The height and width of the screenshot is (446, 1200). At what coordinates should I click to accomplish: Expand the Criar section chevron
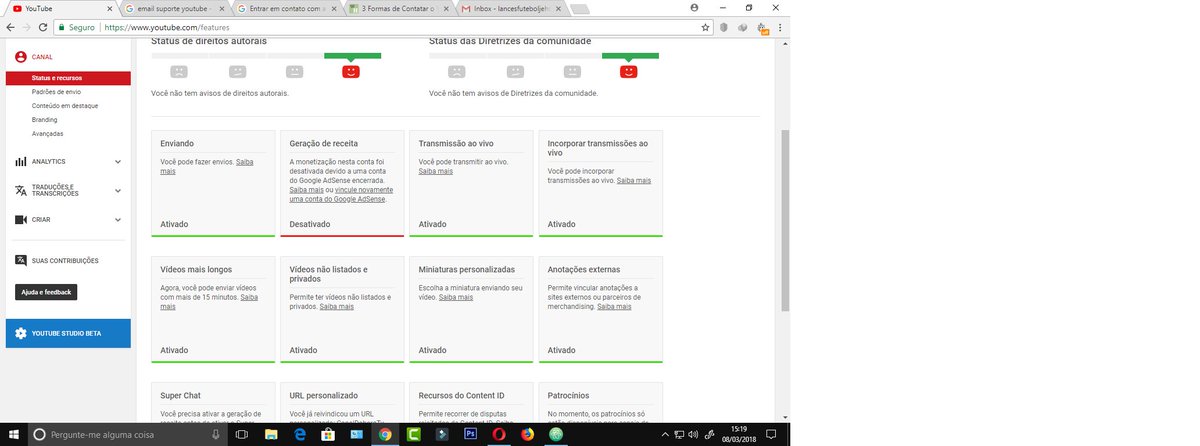point(118,219)
